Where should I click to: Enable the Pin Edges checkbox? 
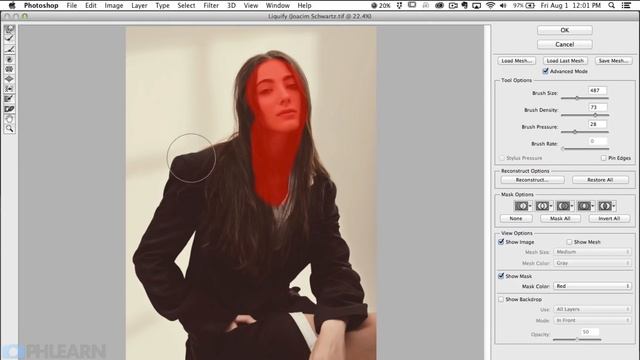coord(603,158)
